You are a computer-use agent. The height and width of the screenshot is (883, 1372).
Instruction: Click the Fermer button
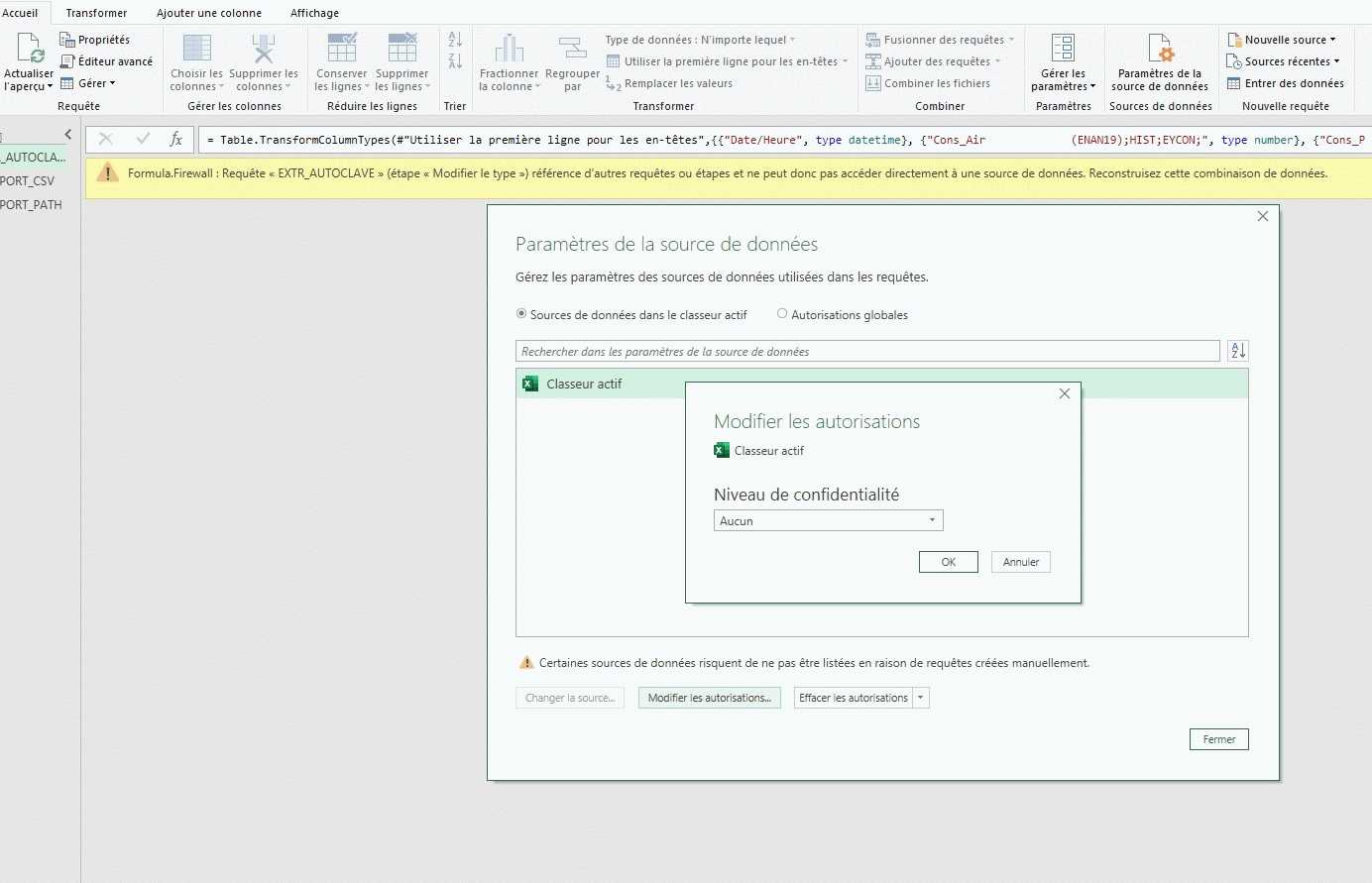pyautogui.click(x=1218, y=739)
